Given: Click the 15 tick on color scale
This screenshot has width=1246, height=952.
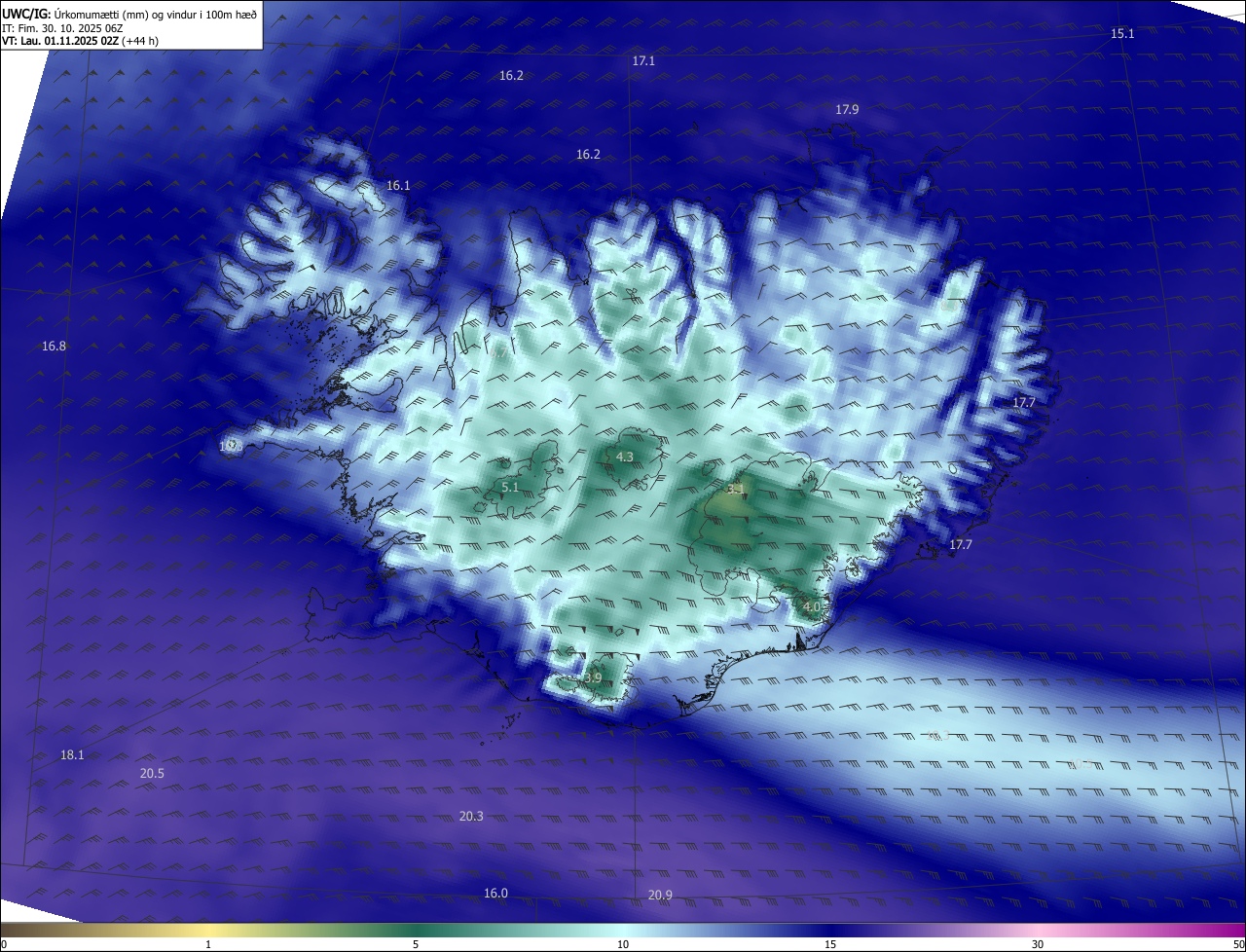Looking at the screenshot, I should (x=830, y=944).
